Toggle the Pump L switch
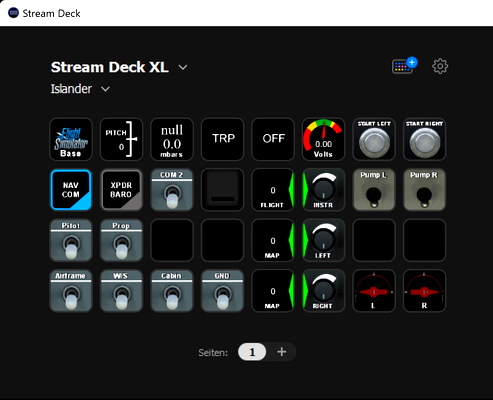 click(374, 190)
